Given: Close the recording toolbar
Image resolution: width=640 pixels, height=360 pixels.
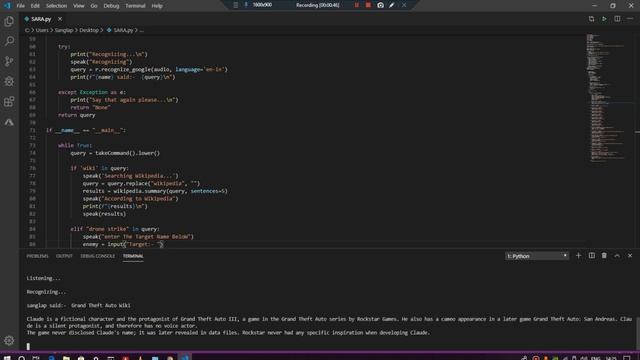Looking at the screenshot, I should (404, 5).
